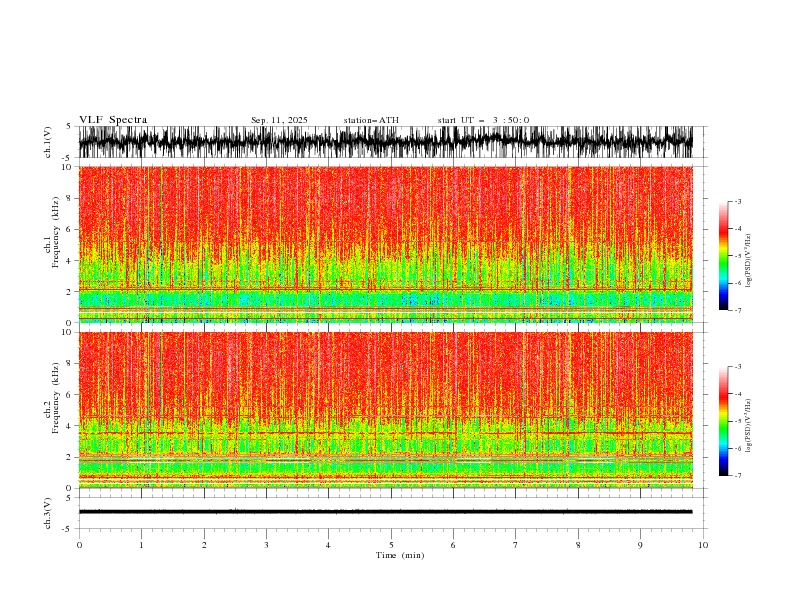Viewport: 792px width, 612px height.
Task: Click the '-3' value on ch.1 colorbar
Action: coord(737,201)
